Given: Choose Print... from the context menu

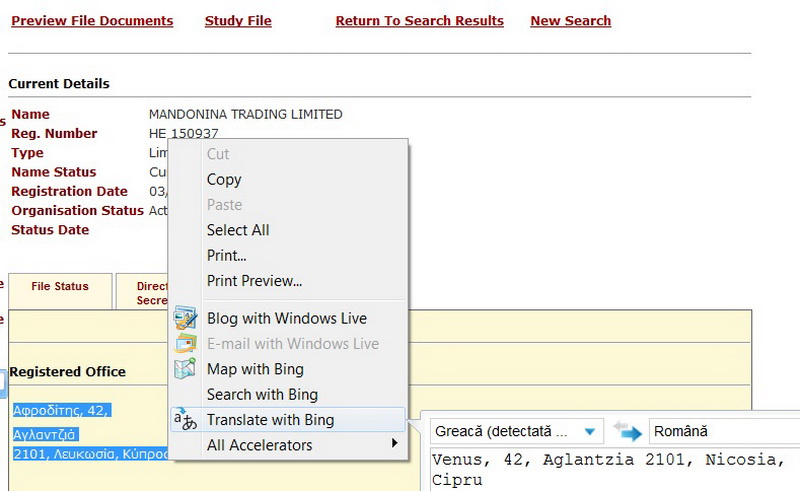Looking at the screenshot, I should click(x=226, y=255).
